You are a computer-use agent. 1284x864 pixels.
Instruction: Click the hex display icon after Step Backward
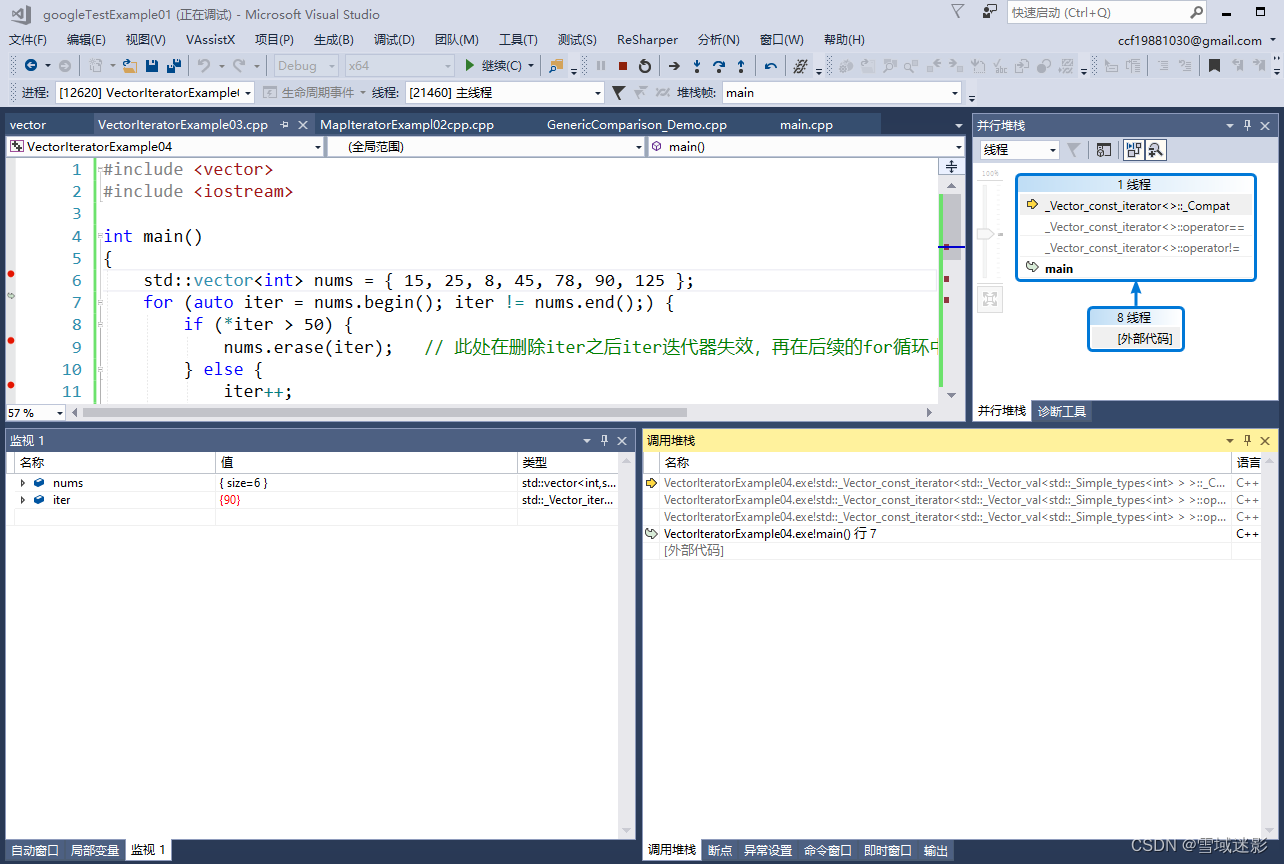[800, 66]
